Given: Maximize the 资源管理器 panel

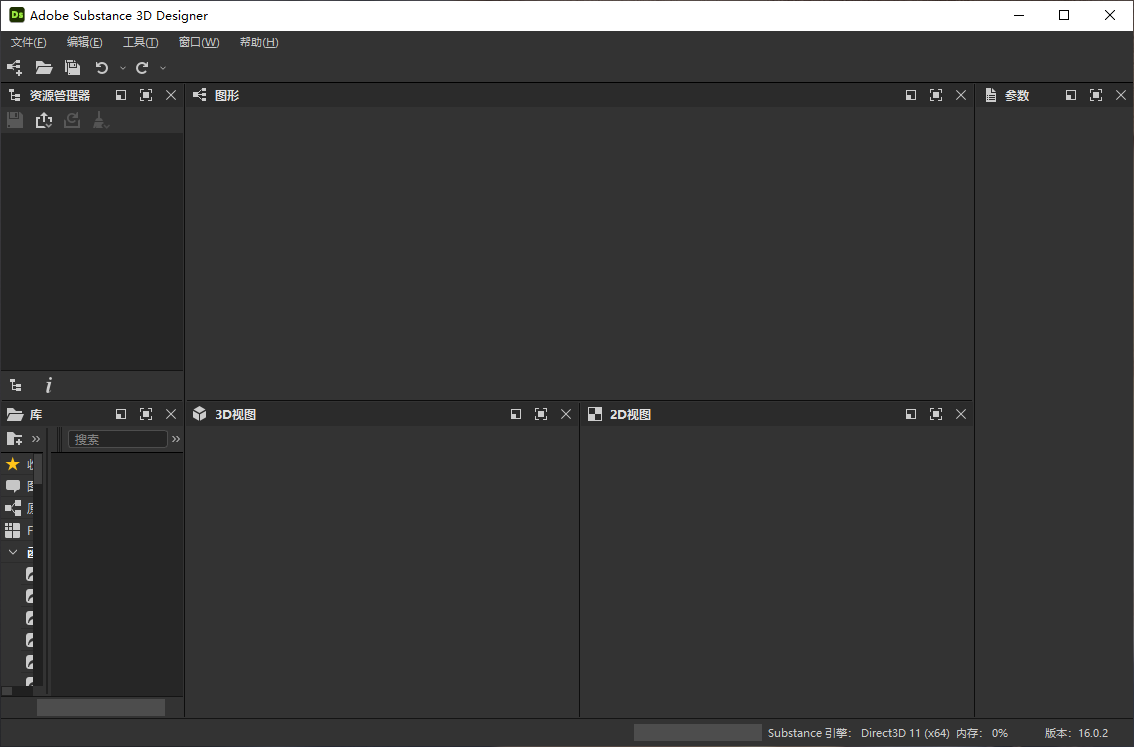Looking at the screenshot, I should (146, 95).
